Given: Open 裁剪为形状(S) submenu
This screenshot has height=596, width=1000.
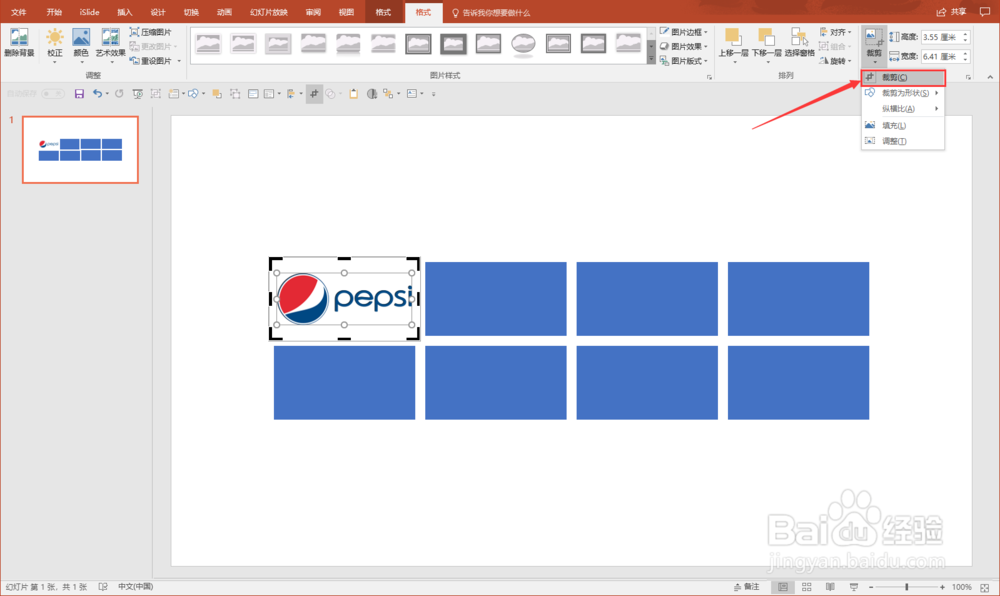Looking at the screenshot, I should tap(903, 93).
